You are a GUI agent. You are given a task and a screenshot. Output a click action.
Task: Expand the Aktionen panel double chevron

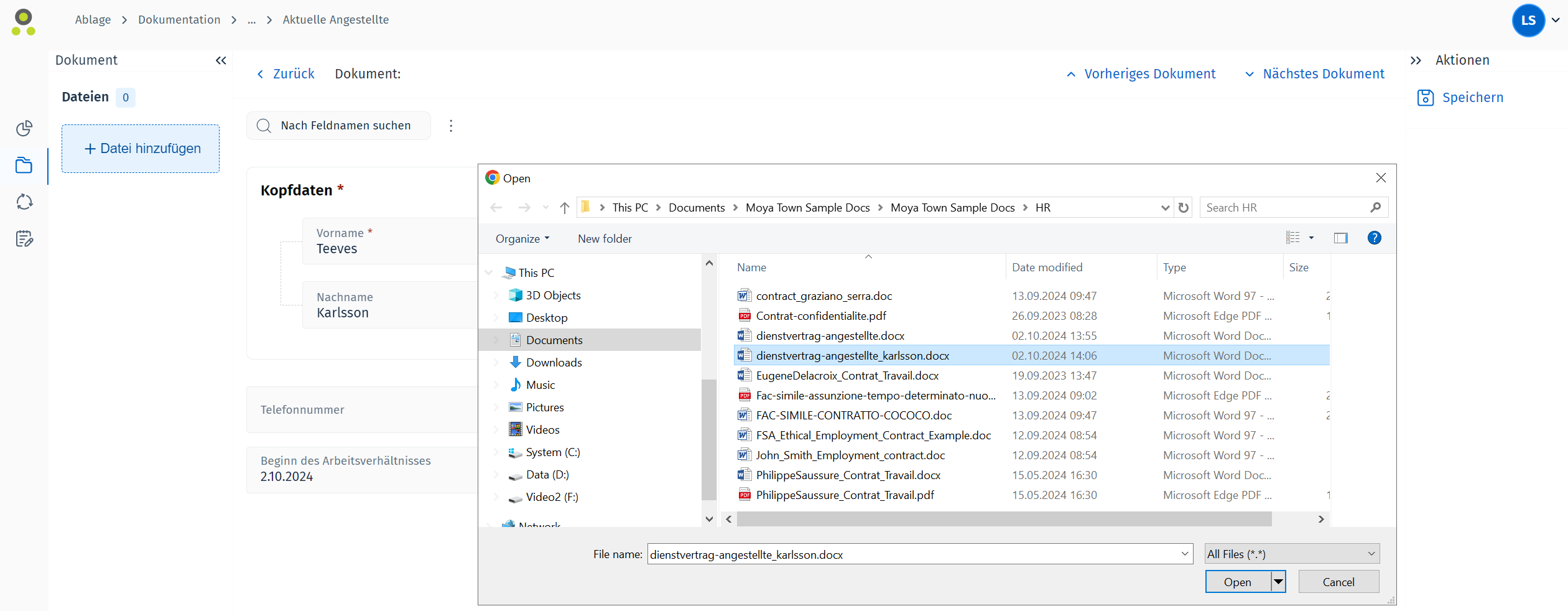coord(1416,60)
